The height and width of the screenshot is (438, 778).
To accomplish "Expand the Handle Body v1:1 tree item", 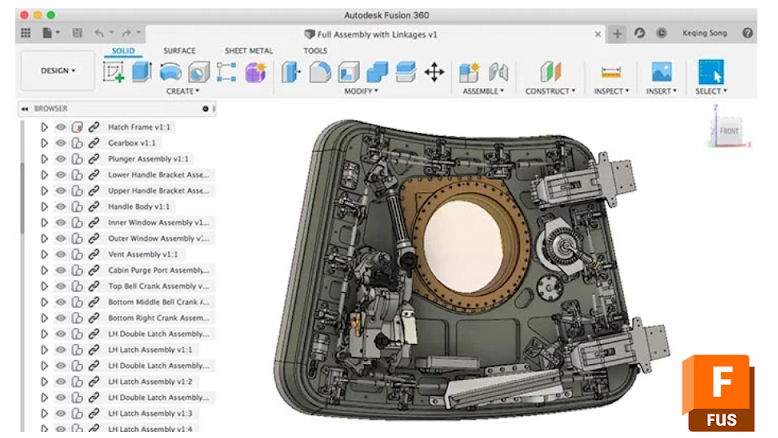I will (44, 206).
